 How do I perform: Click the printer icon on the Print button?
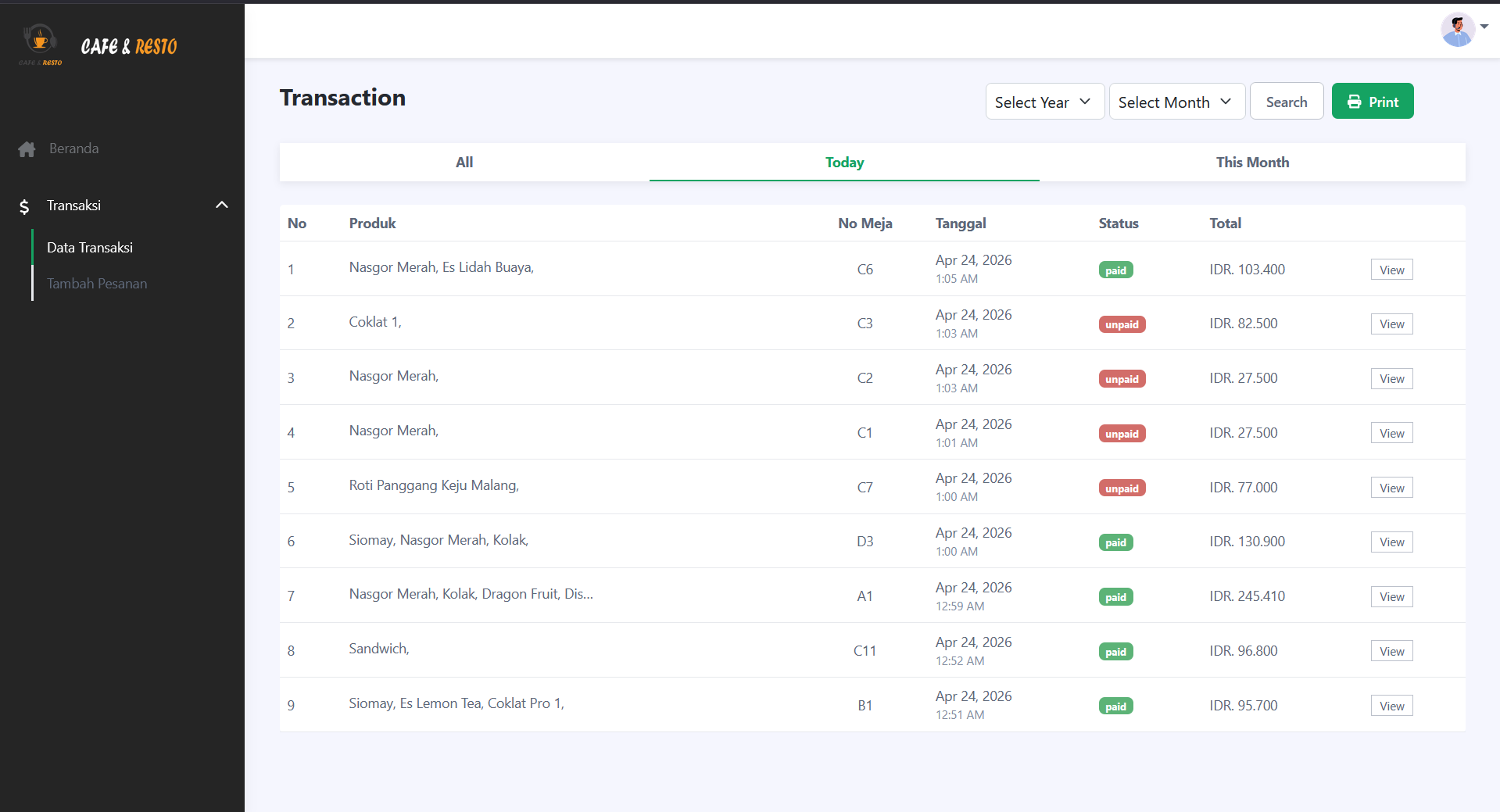[1355, 102]
